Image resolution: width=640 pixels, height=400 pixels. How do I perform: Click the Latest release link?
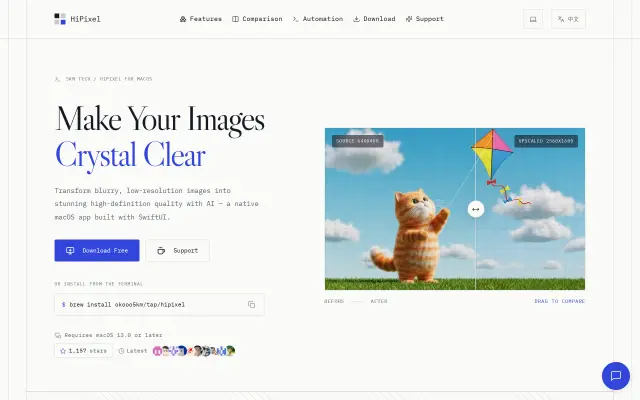pos(133,351)
